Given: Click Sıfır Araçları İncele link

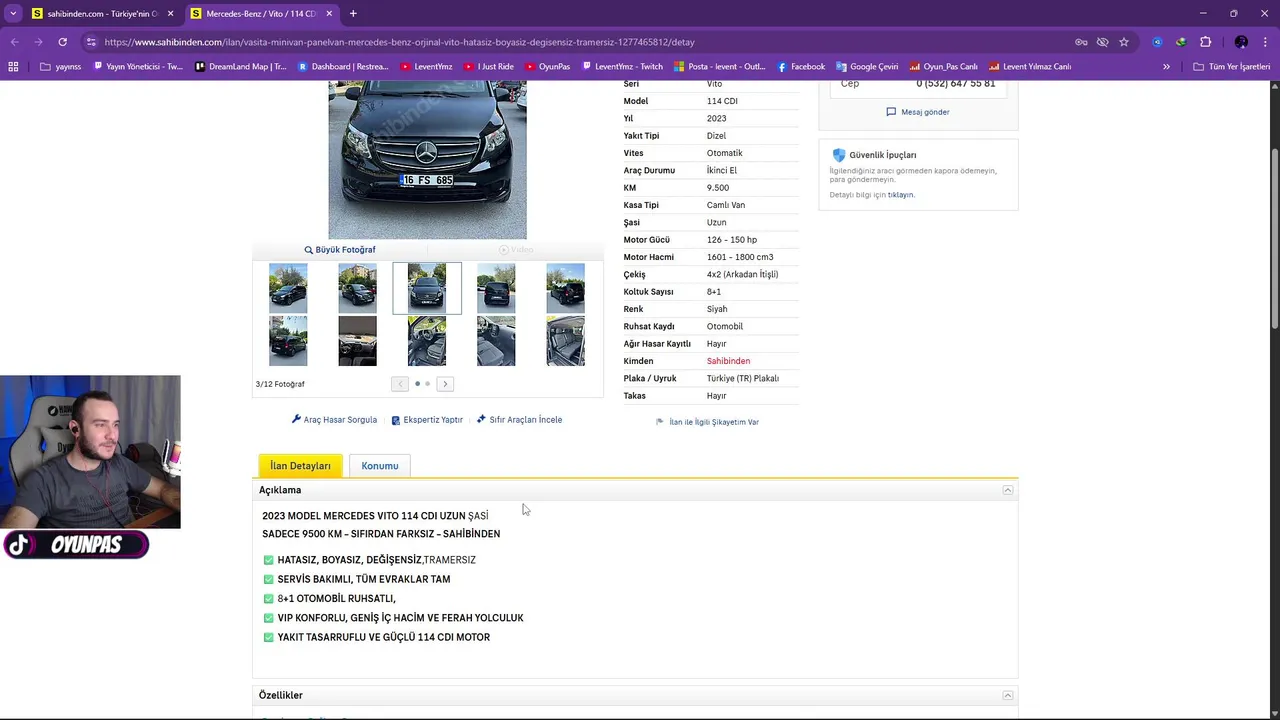Looking at the screenshot, I should click(519, 420).
